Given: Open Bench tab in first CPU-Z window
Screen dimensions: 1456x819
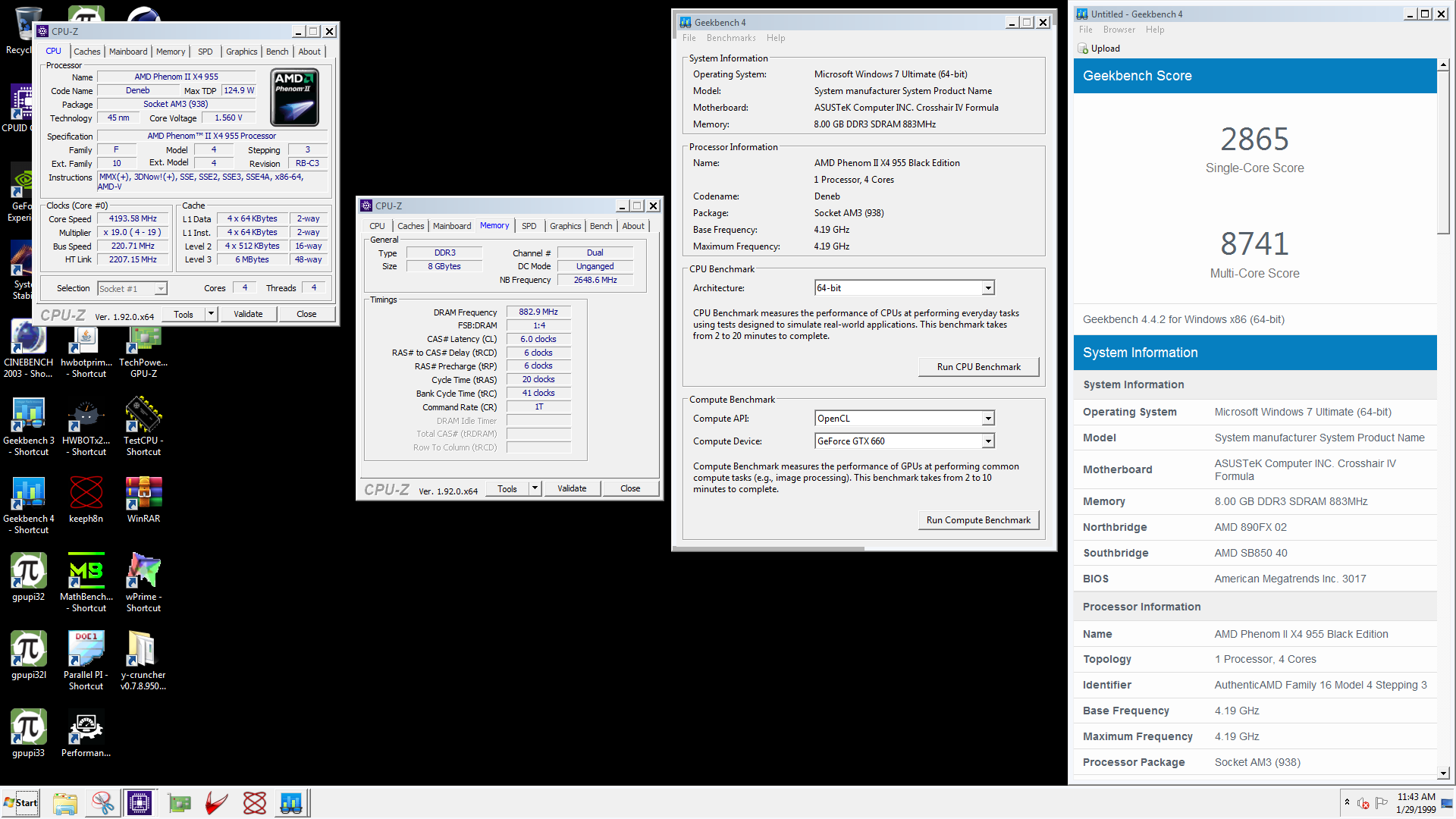Looking at the screenshot, I should click(x=277, y=52).
